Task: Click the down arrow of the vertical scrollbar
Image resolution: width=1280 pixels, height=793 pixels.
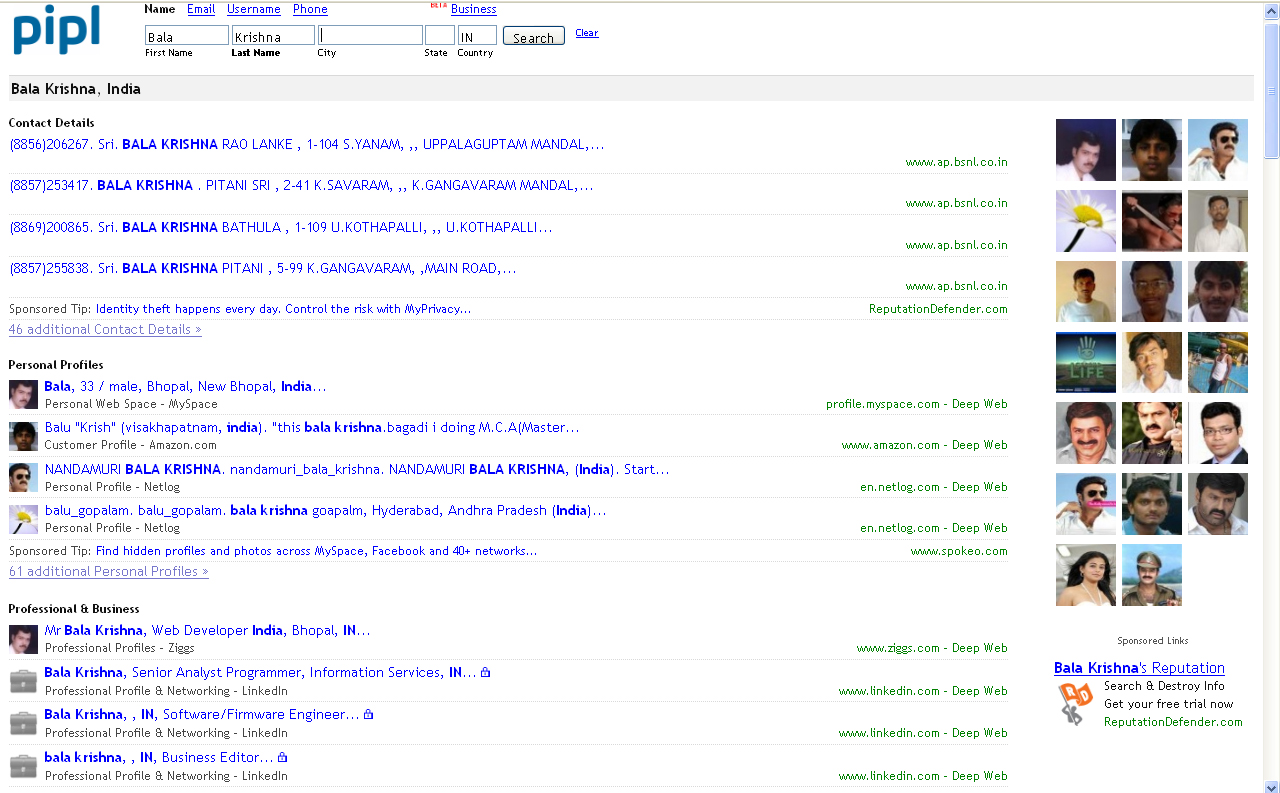Action: [1271, 785]
